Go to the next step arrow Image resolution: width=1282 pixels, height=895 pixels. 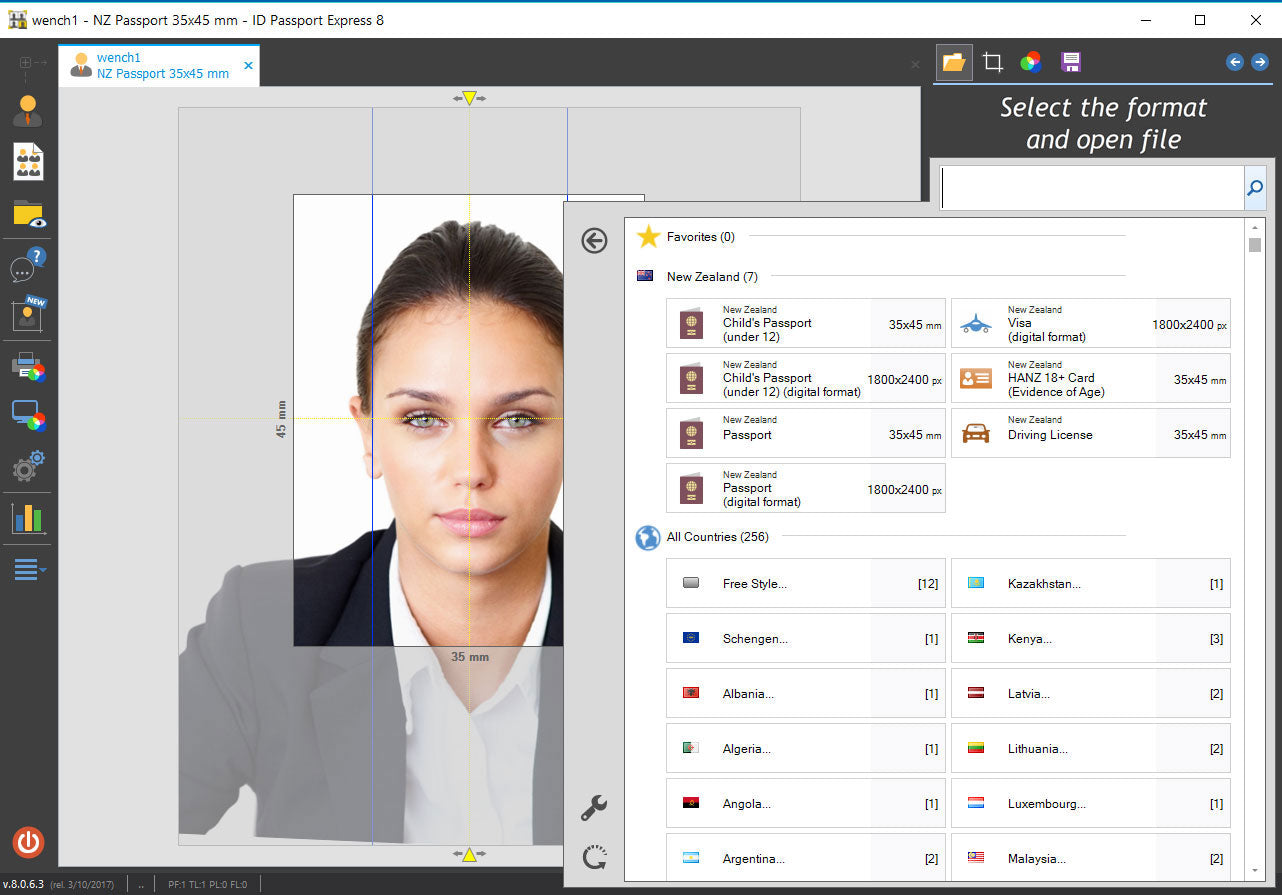1260,62
